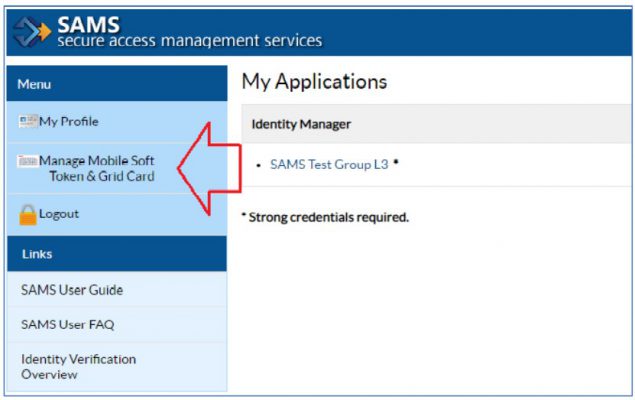Click the bullet before SAMS Test Group L3
This screenshot has width=635, height=400.
(259, 165)
